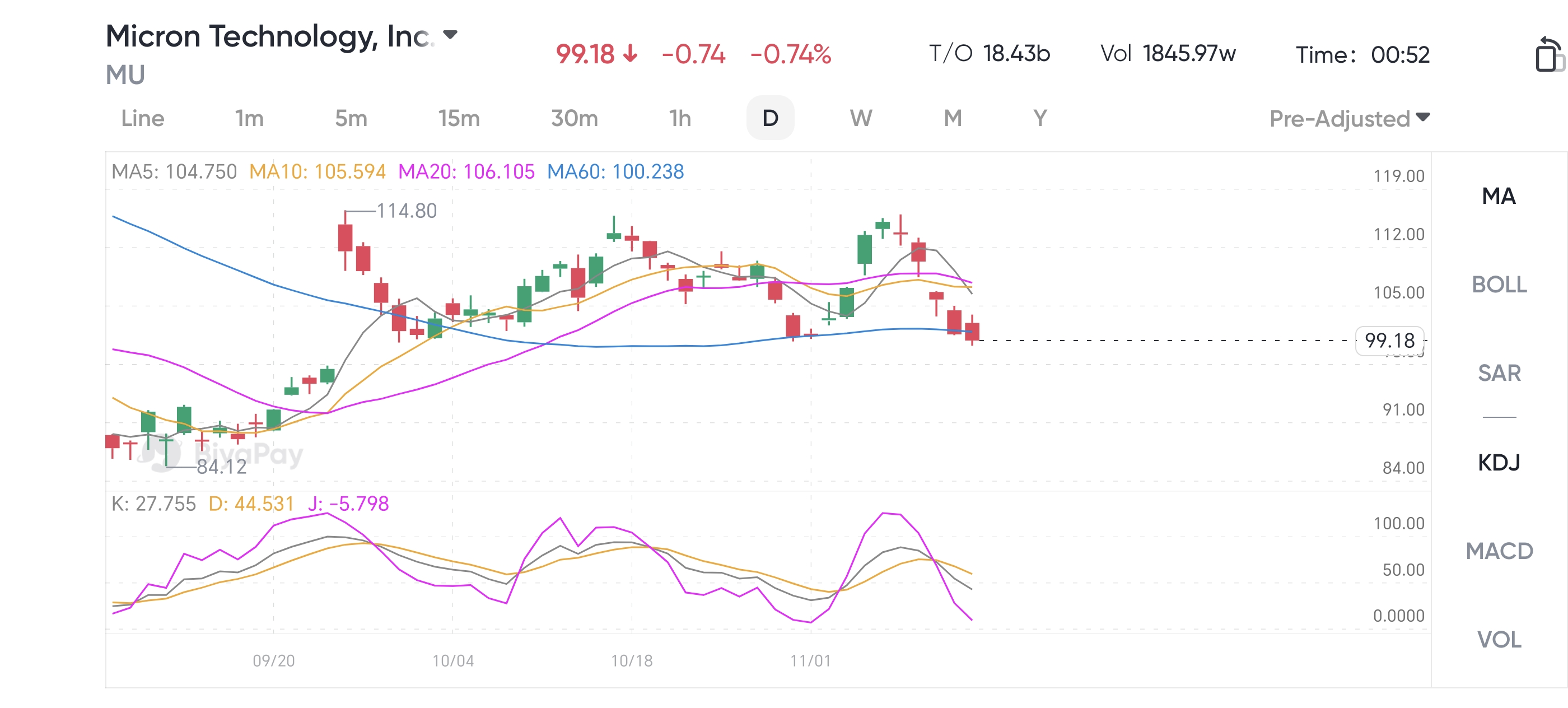Screen dimensions: 1568x708
Task: Click the MU ticker symbol
Action: coord(125,75)
